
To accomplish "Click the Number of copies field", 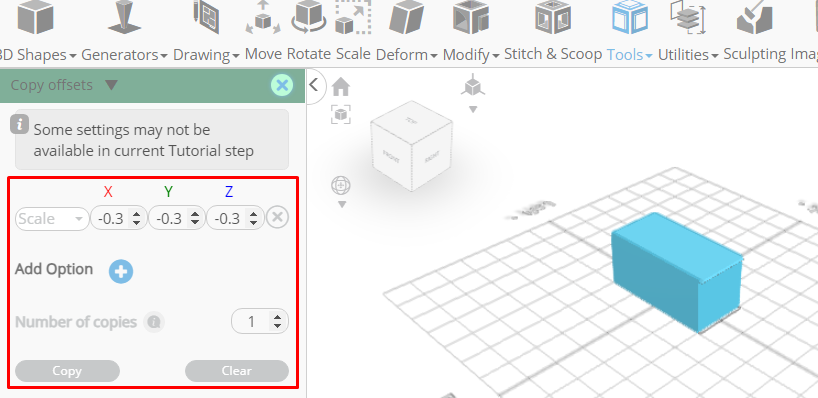I will click(260, 322).
